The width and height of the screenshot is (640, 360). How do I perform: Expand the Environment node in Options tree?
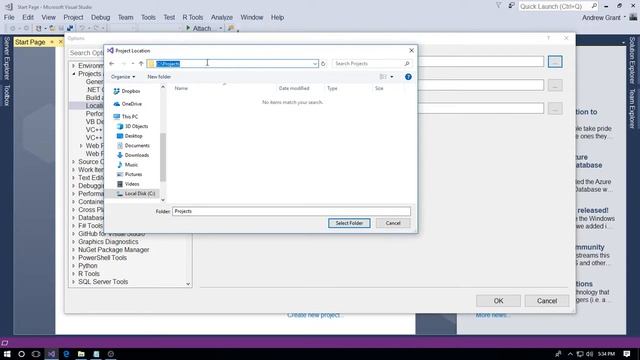[73, 66]
